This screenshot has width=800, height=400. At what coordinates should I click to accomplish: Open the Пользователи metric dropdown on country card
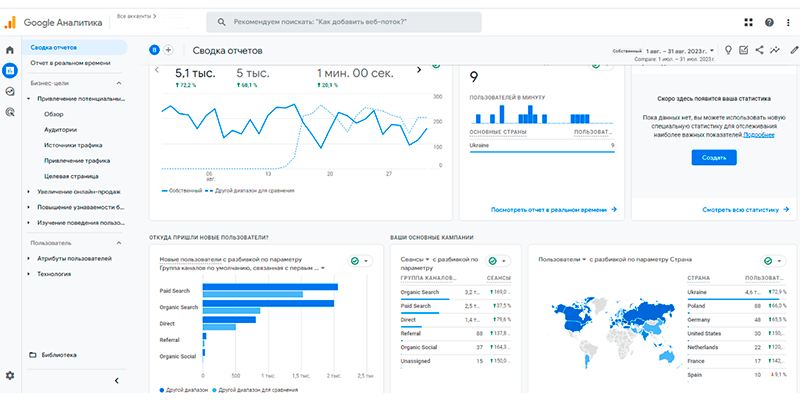pyautogui.click(x=562, y=259)
